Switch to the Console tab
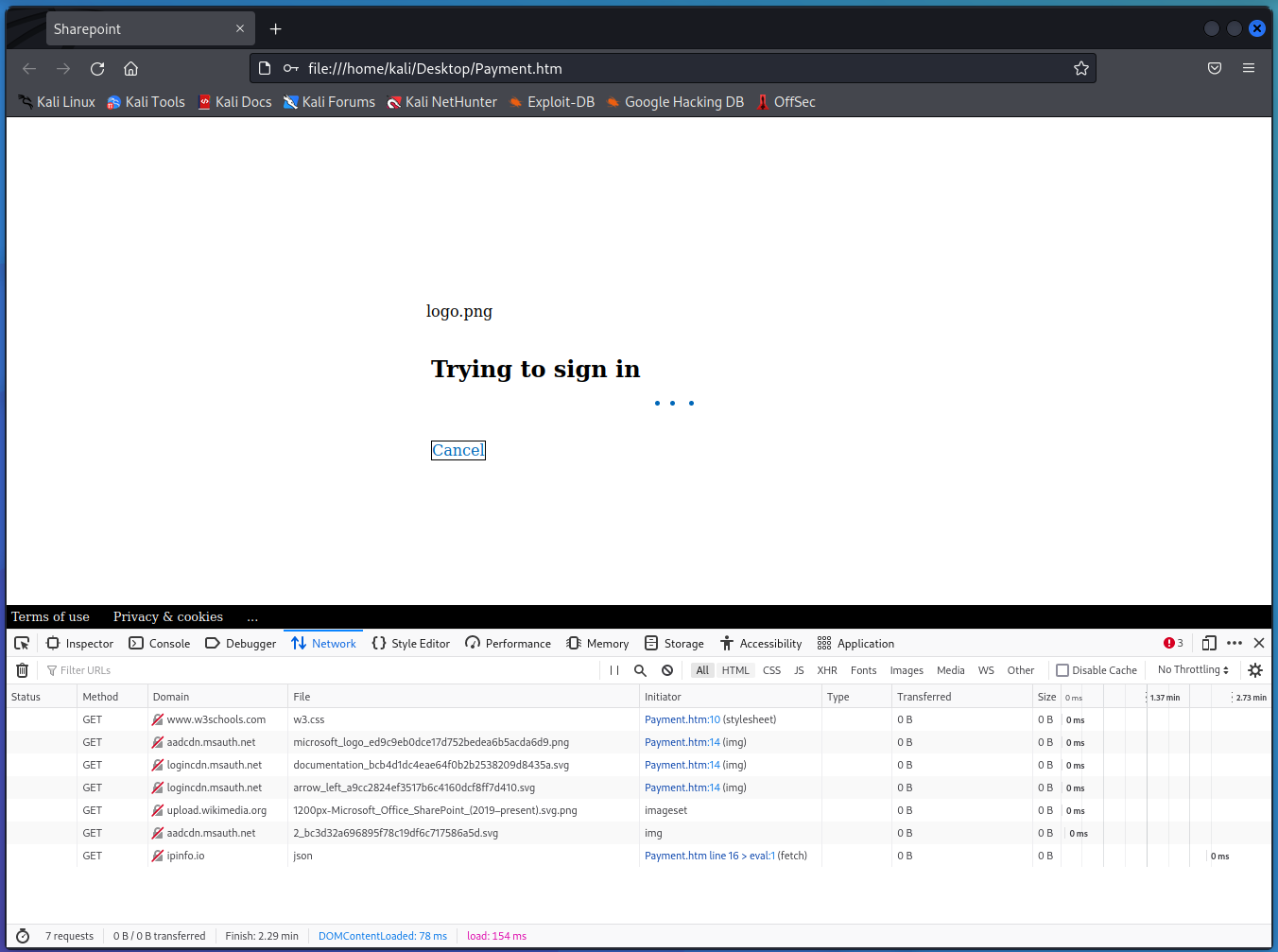The height and width of the screenshot is (952, 1278). pos(160,643)
